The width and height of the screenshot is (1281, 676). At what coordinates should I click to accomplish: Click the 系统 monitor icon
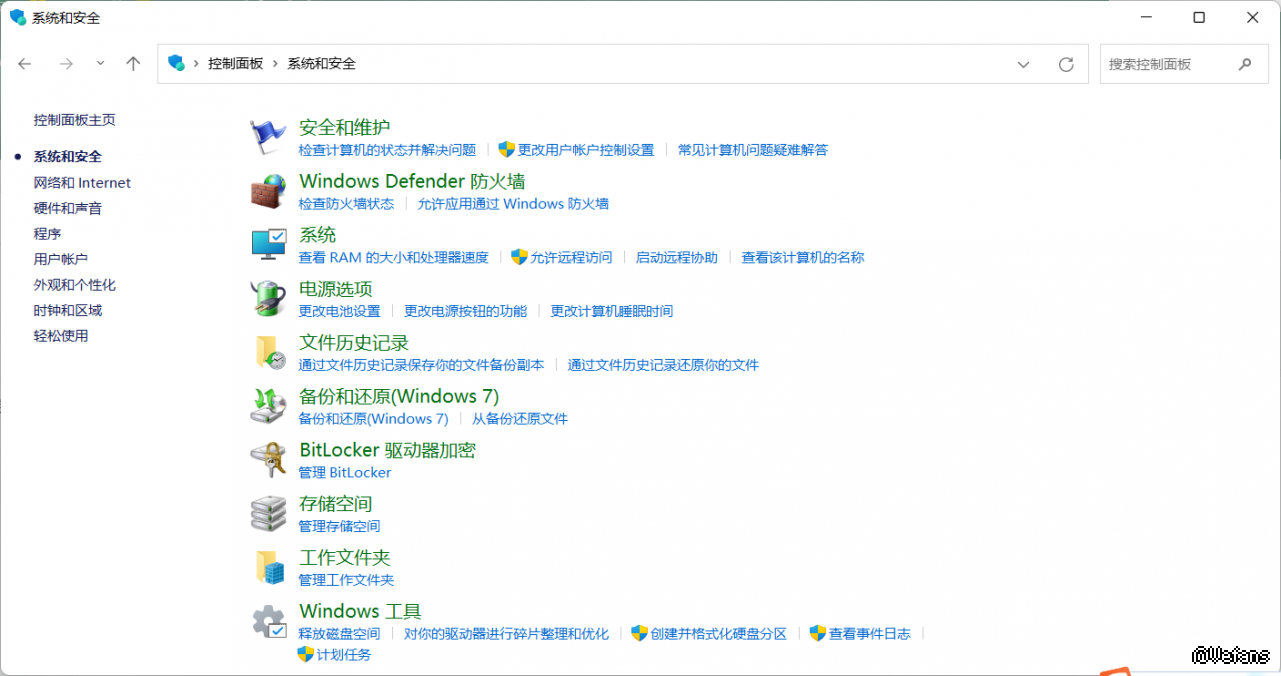click(x=268, y=244)
